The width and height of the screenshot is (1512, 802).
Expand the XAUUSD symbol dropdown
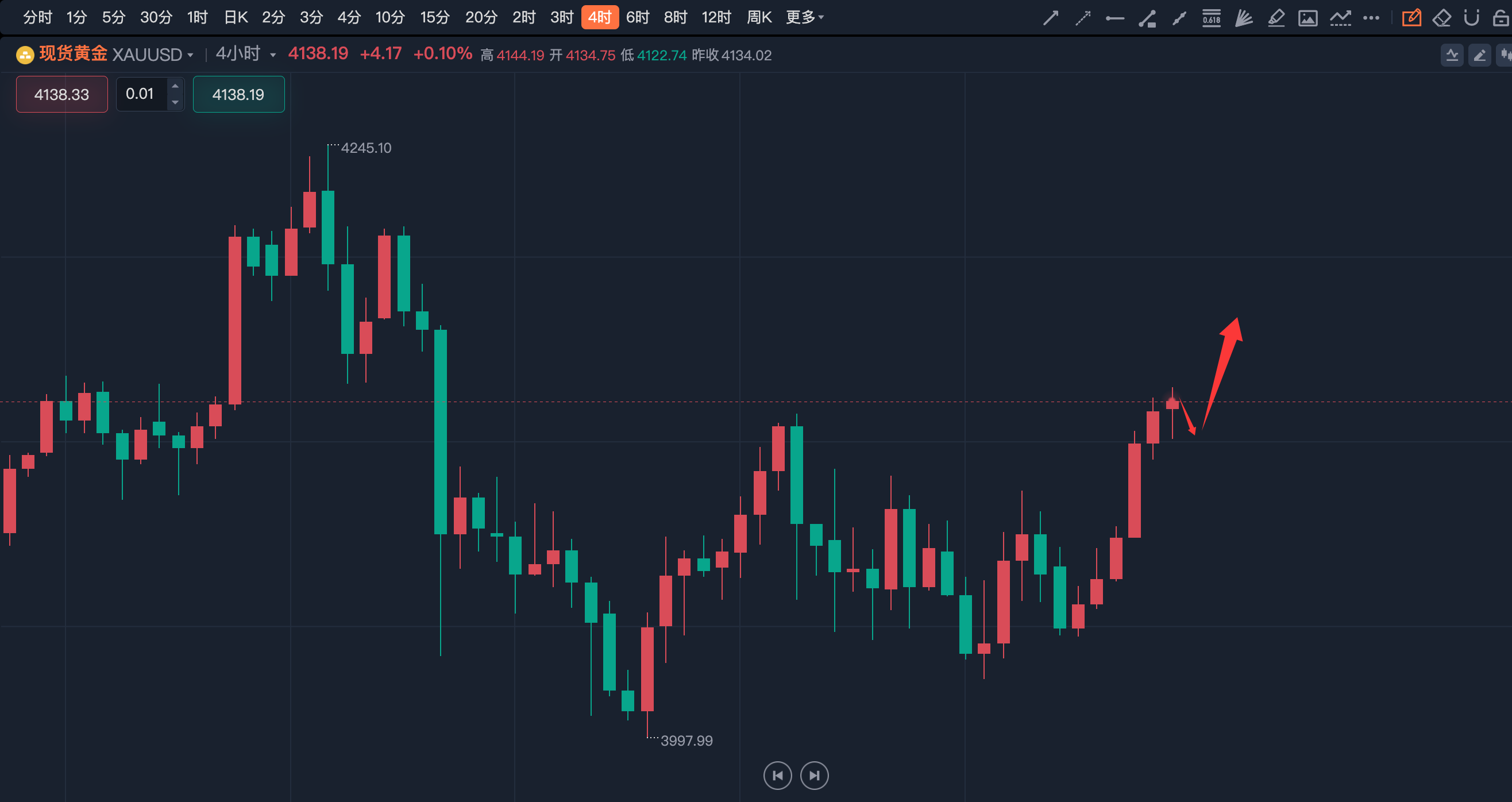[191, 55]
